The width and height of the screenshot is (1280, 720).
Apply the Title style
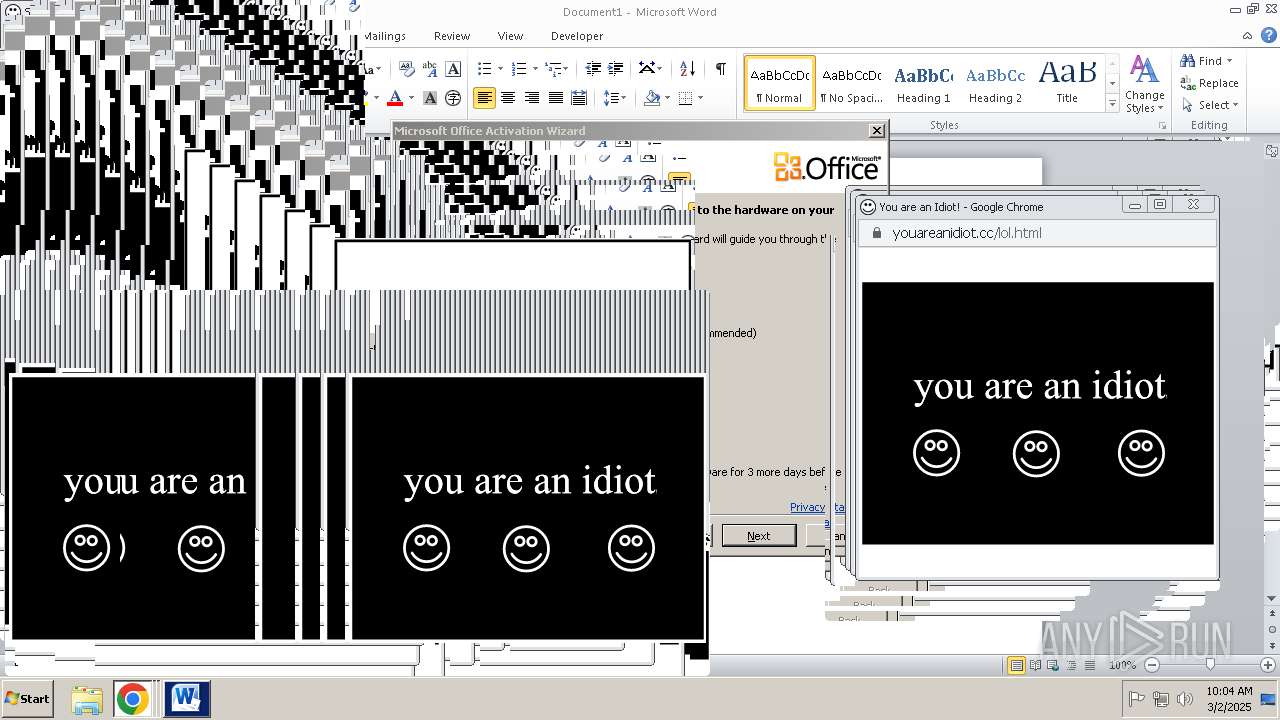coord(1067,84)
